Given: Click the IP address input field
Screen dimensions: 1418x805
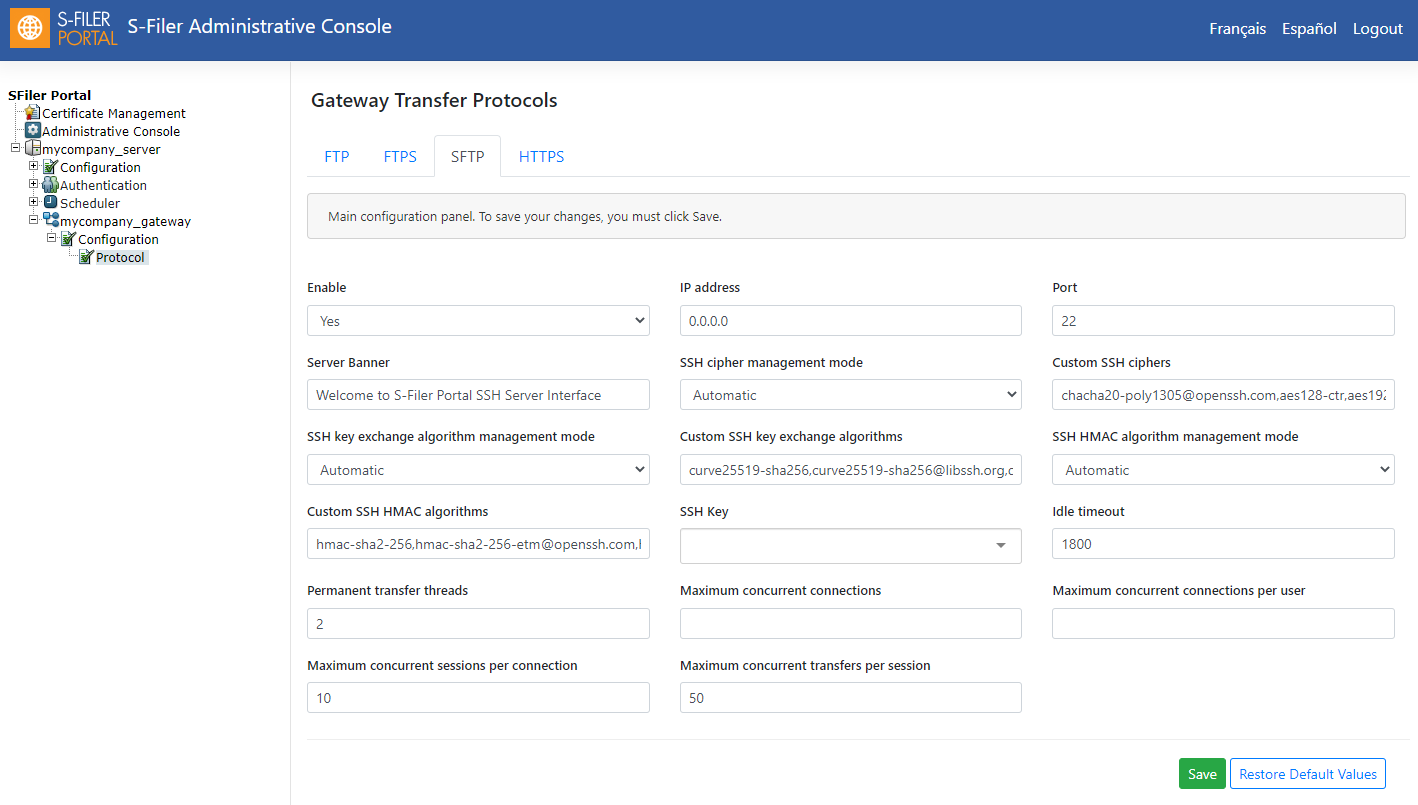Looking at the screenshot, I should tap(851, 321).
